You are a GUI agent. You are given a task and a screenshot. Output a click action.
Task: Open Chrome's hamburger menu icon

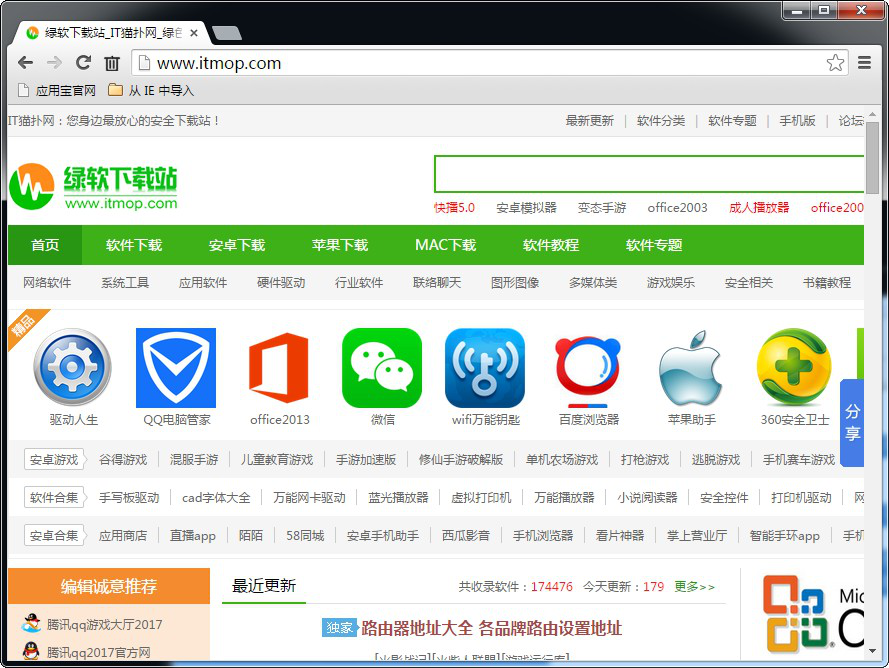[x=864, y=62]
